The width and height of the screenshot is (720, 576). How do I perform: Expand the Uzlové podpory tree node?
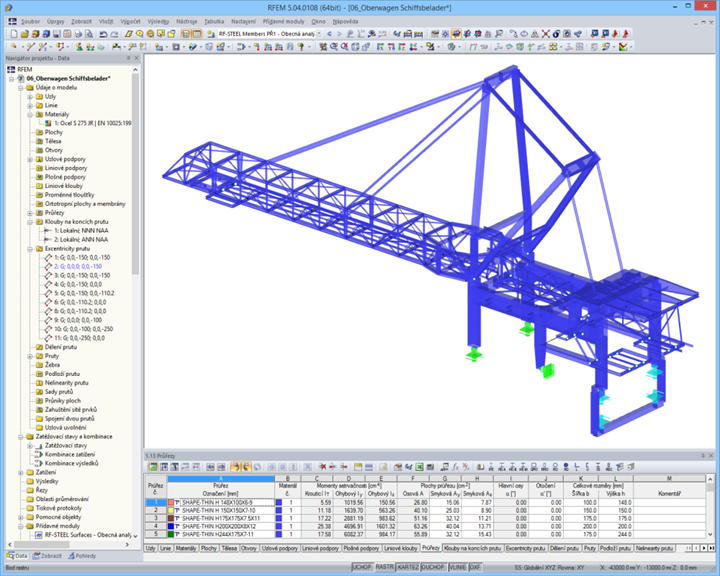pyautogui.click(x=30, y=159)
